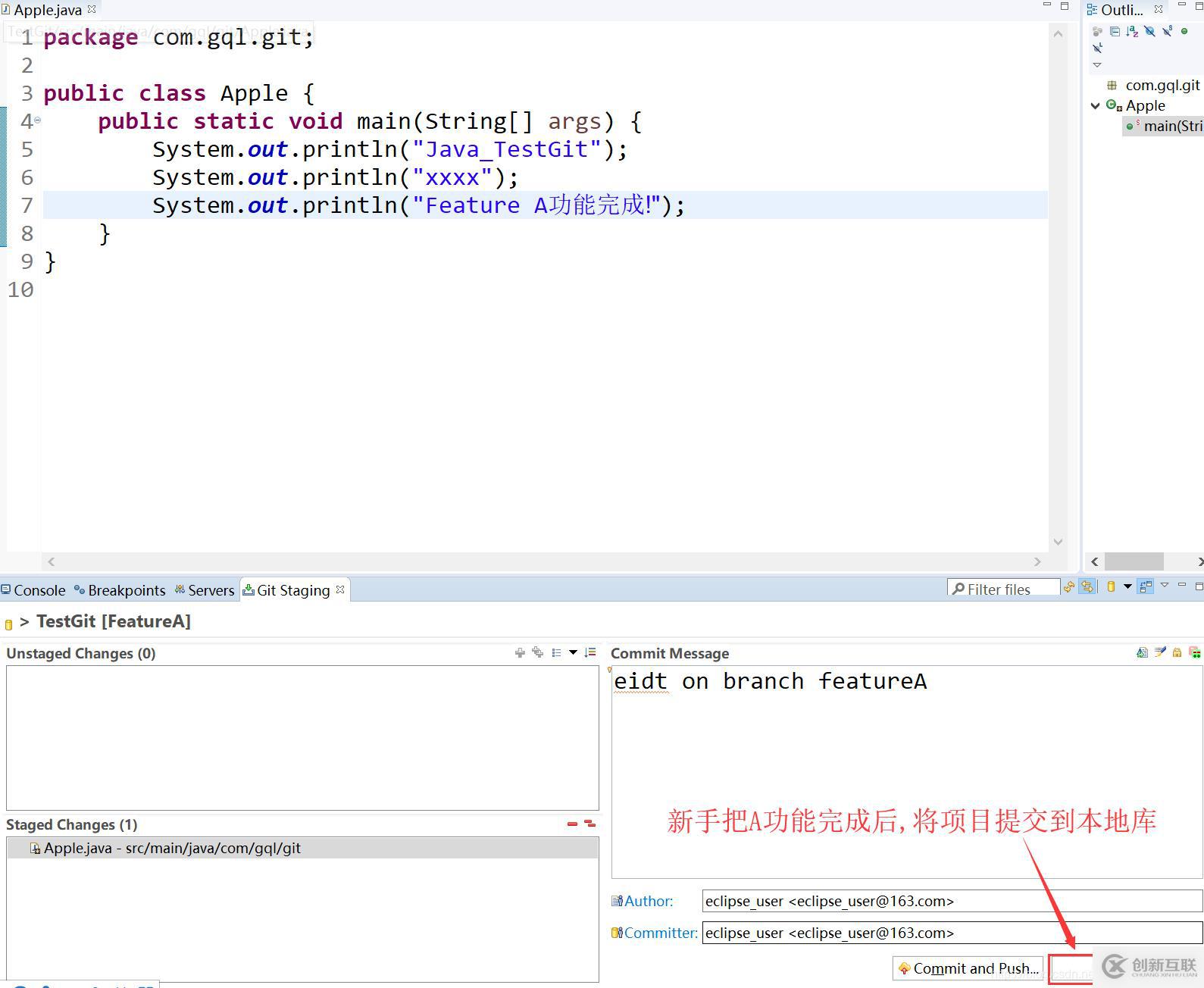Image resolution: width=1204 pixels, height=988 pixels.
Task: Toggle the column layout button in Git Staging
Action: click(x=1146, y=586)
